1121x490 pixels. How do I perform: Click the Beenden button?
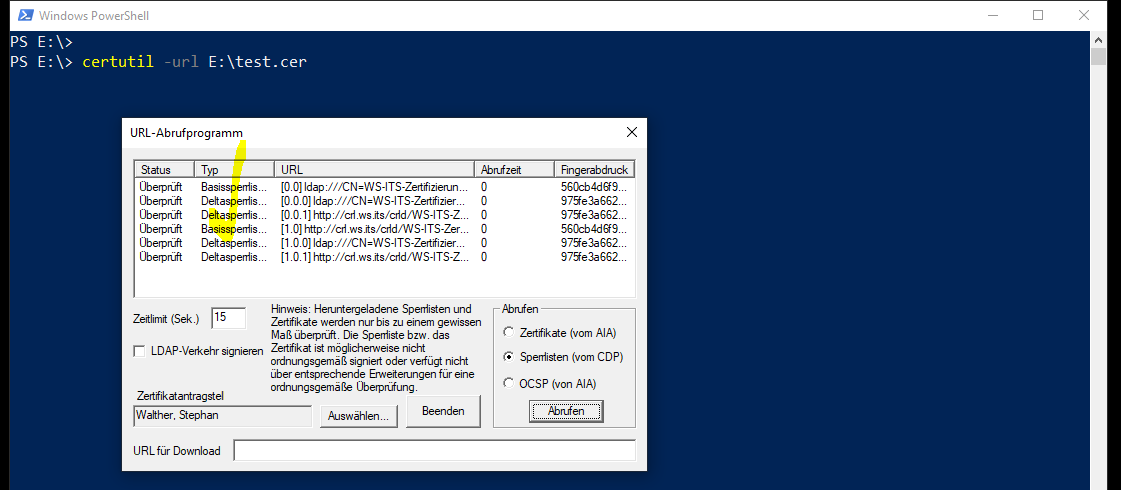point(443,411)
